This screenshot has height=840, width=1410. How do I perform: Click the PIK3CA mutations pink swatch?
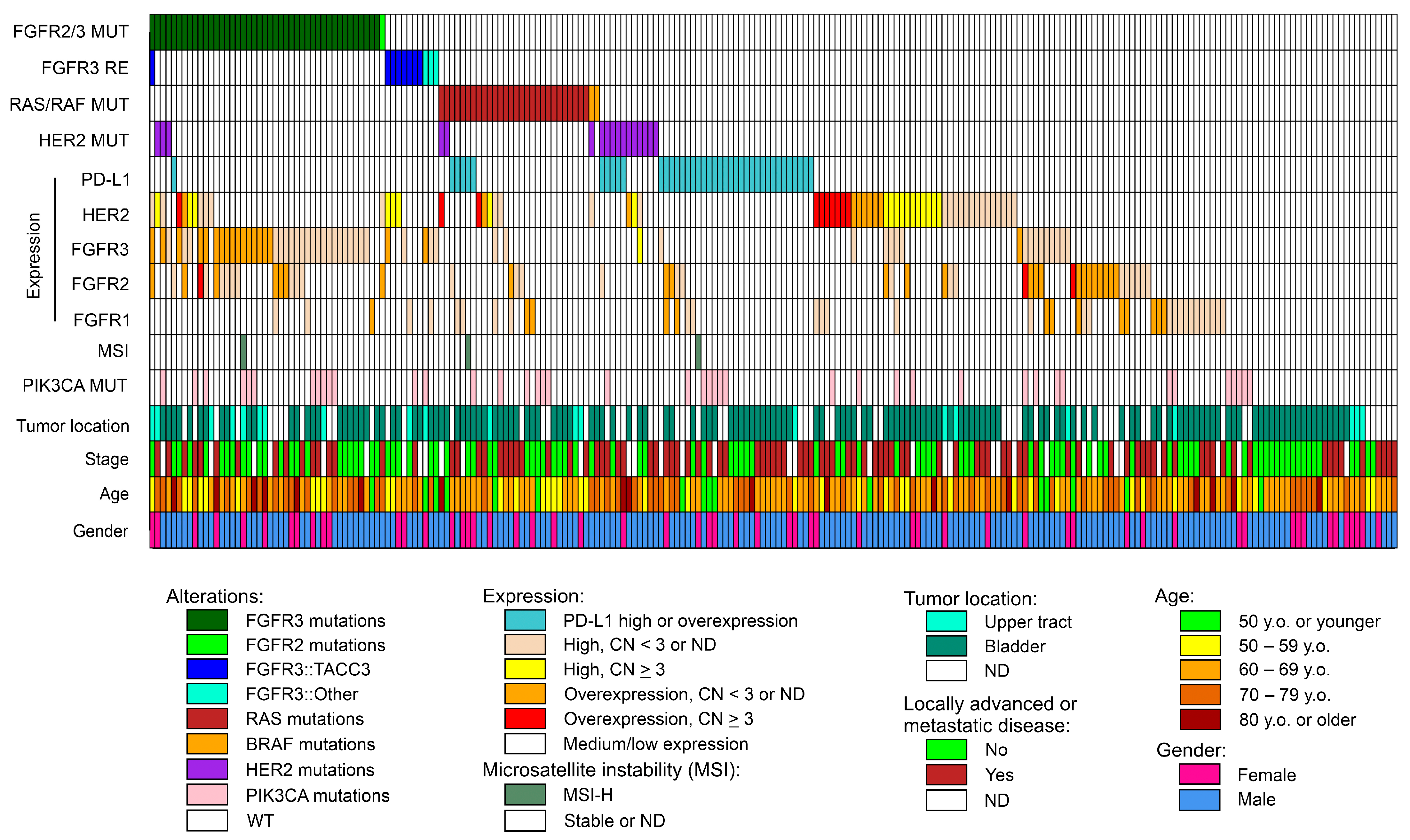click(x=207, y=795)
